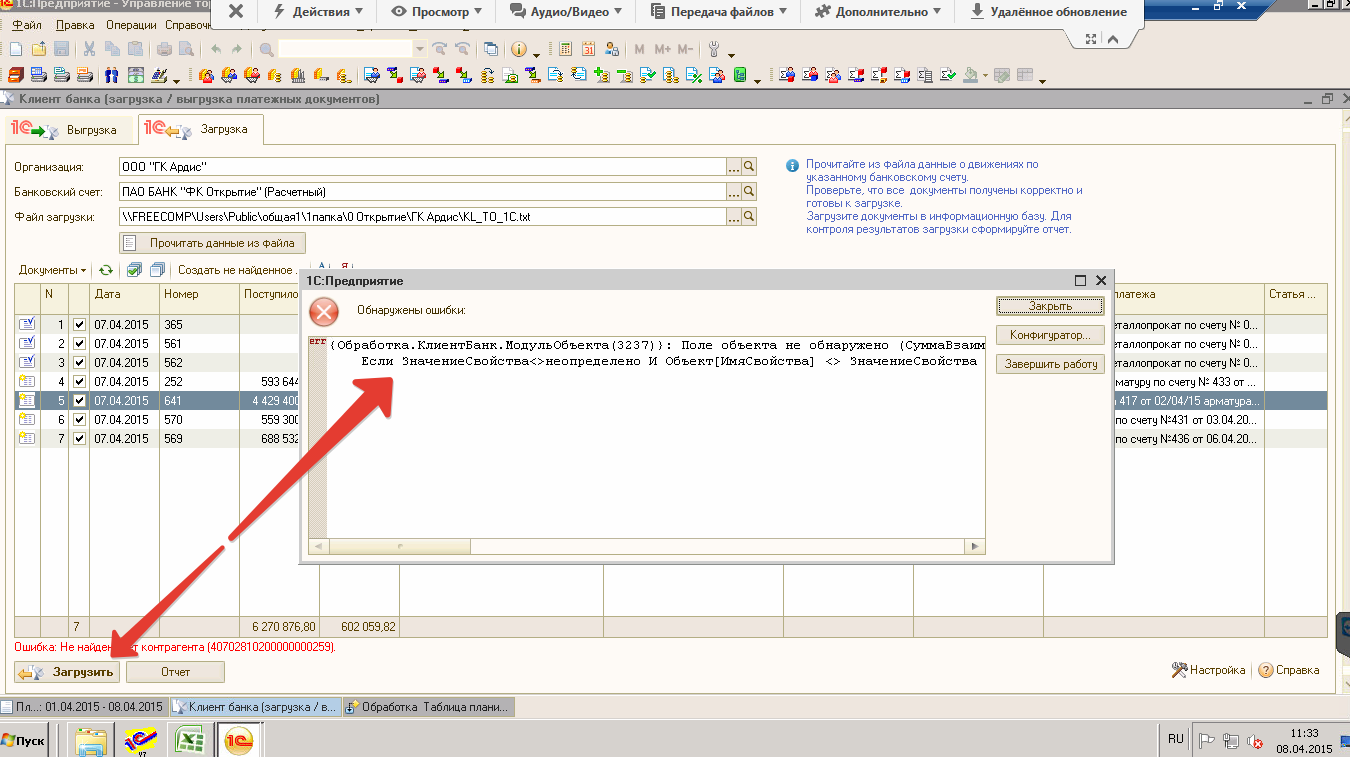Click ellipsis button next to Файл загрузки
The image size is (1350, 757).
click(x=733, y=216)
